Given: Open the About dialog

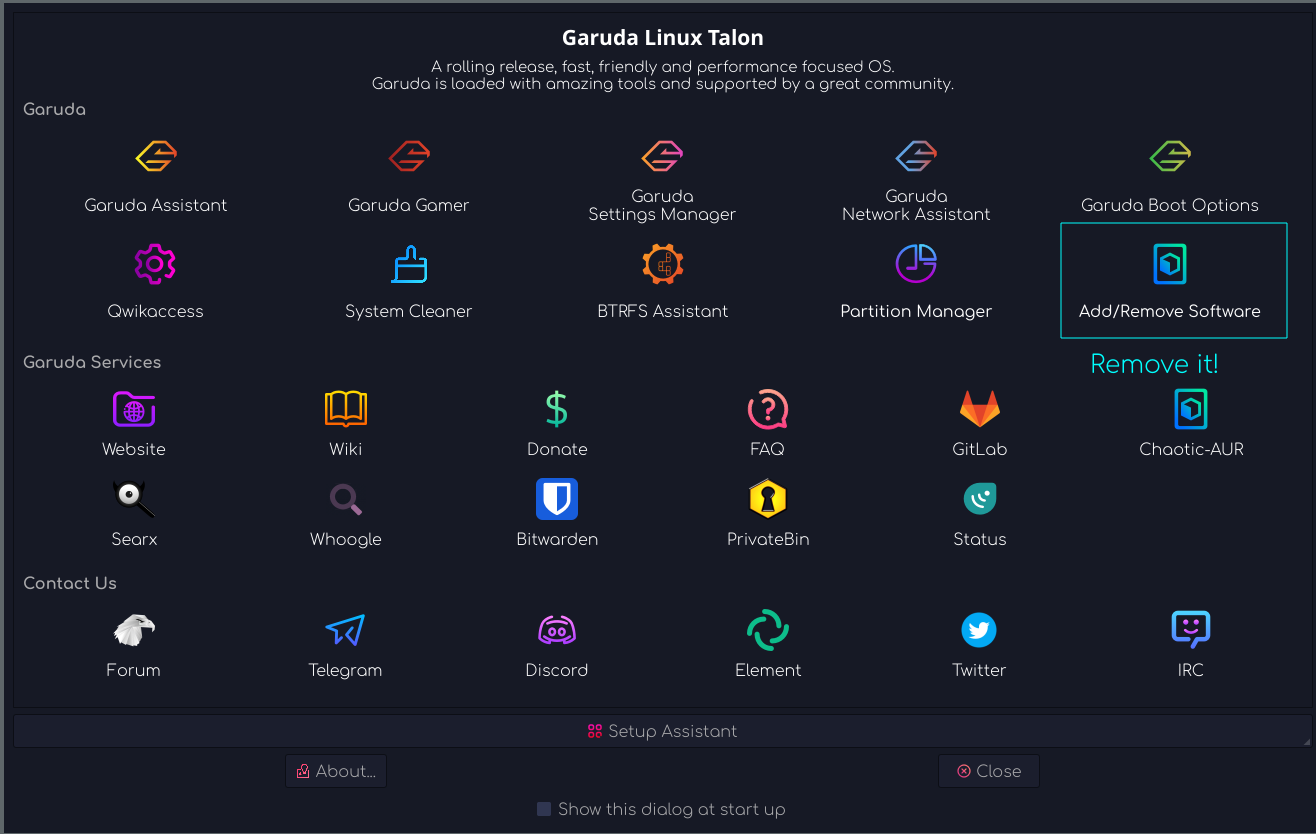Looking at the screenshot, I should 336,771.
